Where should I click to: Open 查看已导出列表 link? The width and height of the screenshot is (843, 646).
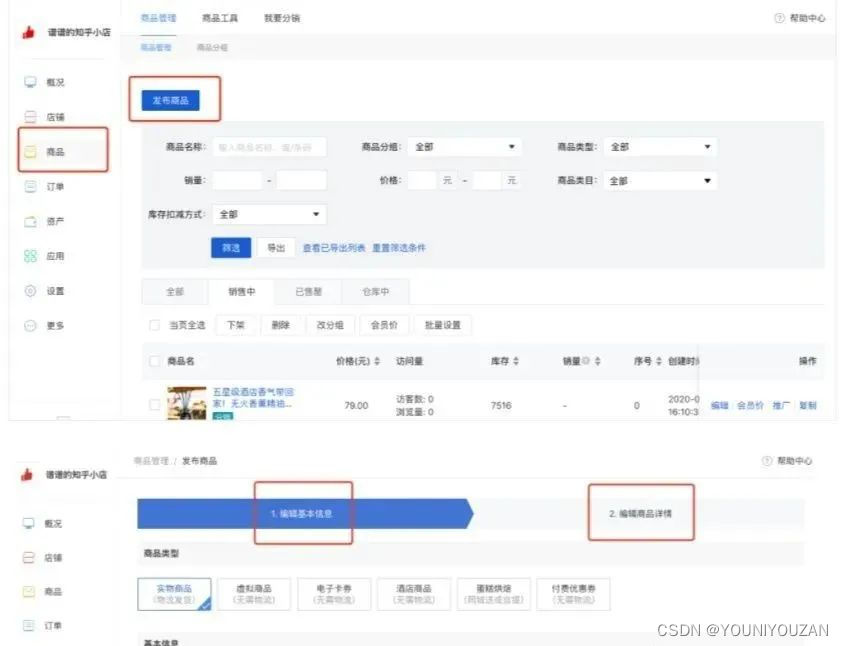click(334, 248)
